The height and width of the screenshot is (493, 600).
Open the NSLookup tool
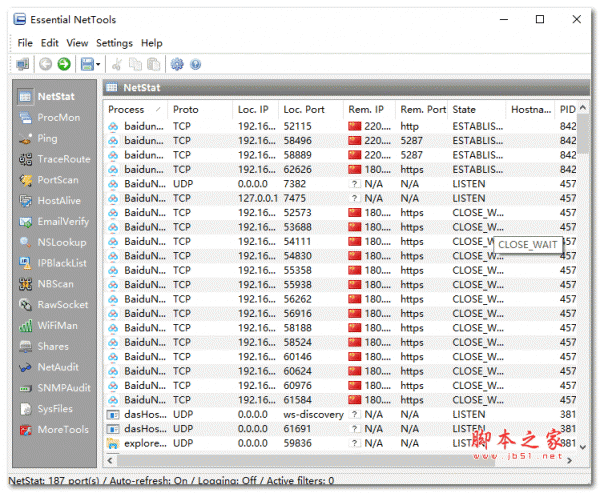click(54, 242)
